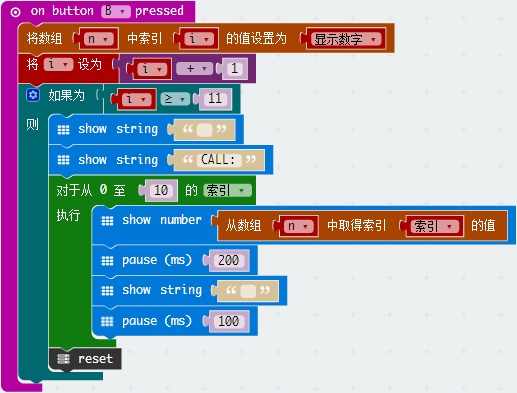Edit the number 1 in the addition block
Viewport: 517px width, 393px height.
click(x=234, y=69)
